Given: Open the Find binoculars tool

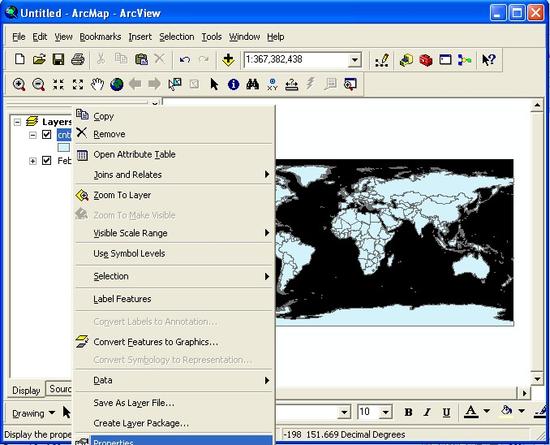Looking at the screenshot, I should (x=253, y=85).
